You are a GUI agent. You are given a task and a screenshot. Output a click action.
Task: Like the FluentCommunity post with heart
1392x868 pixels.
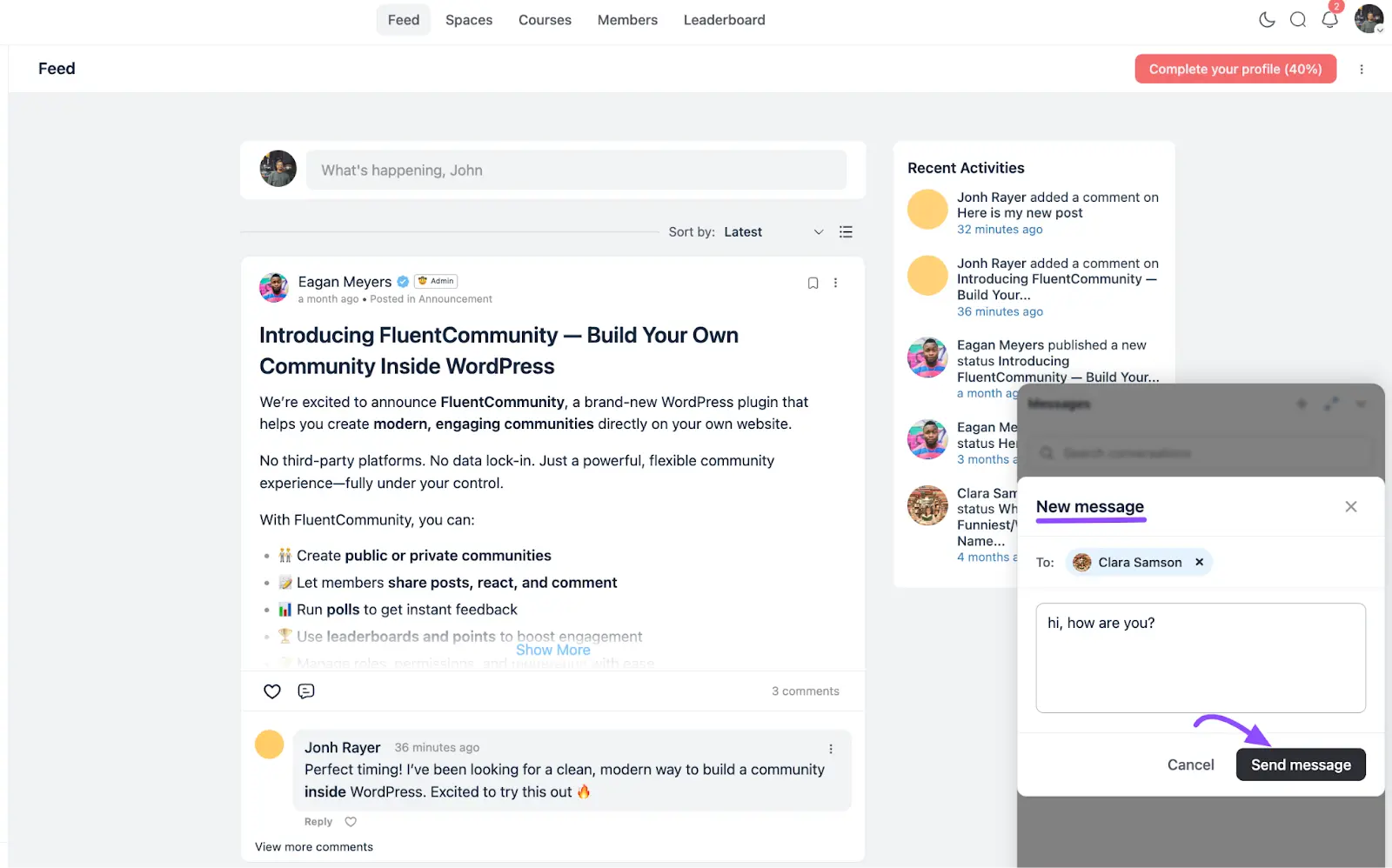(272, 691)
